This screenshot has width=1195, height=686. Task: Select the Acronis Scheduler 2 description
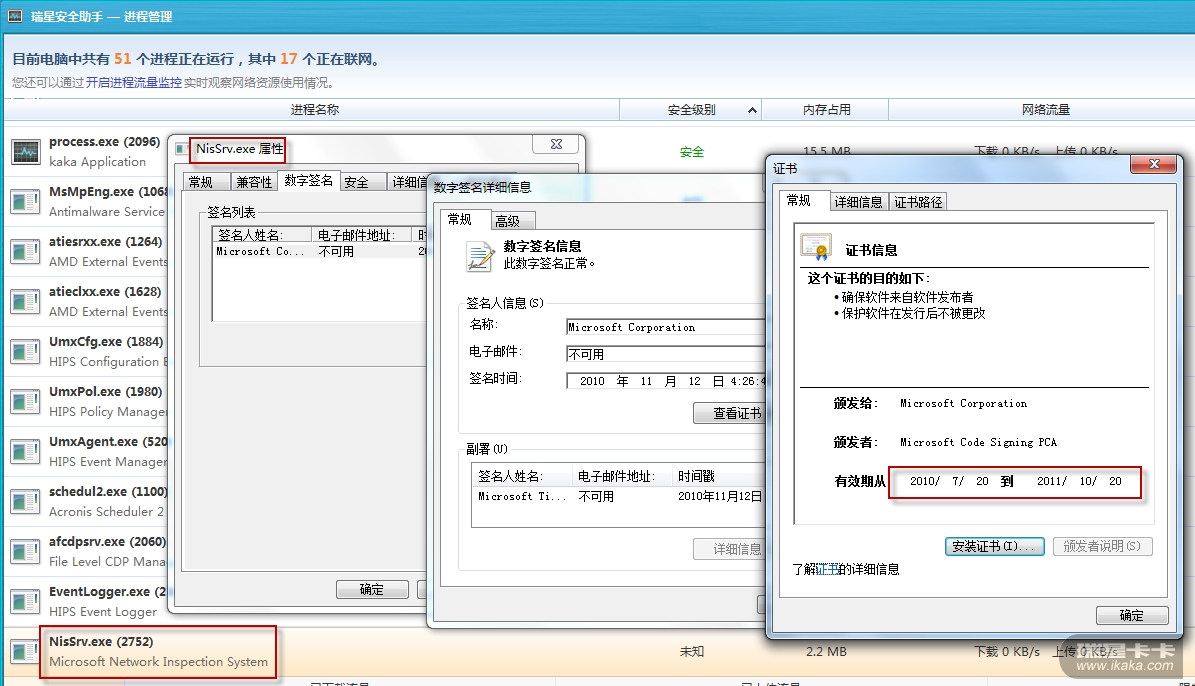click(x=106, y=511)
